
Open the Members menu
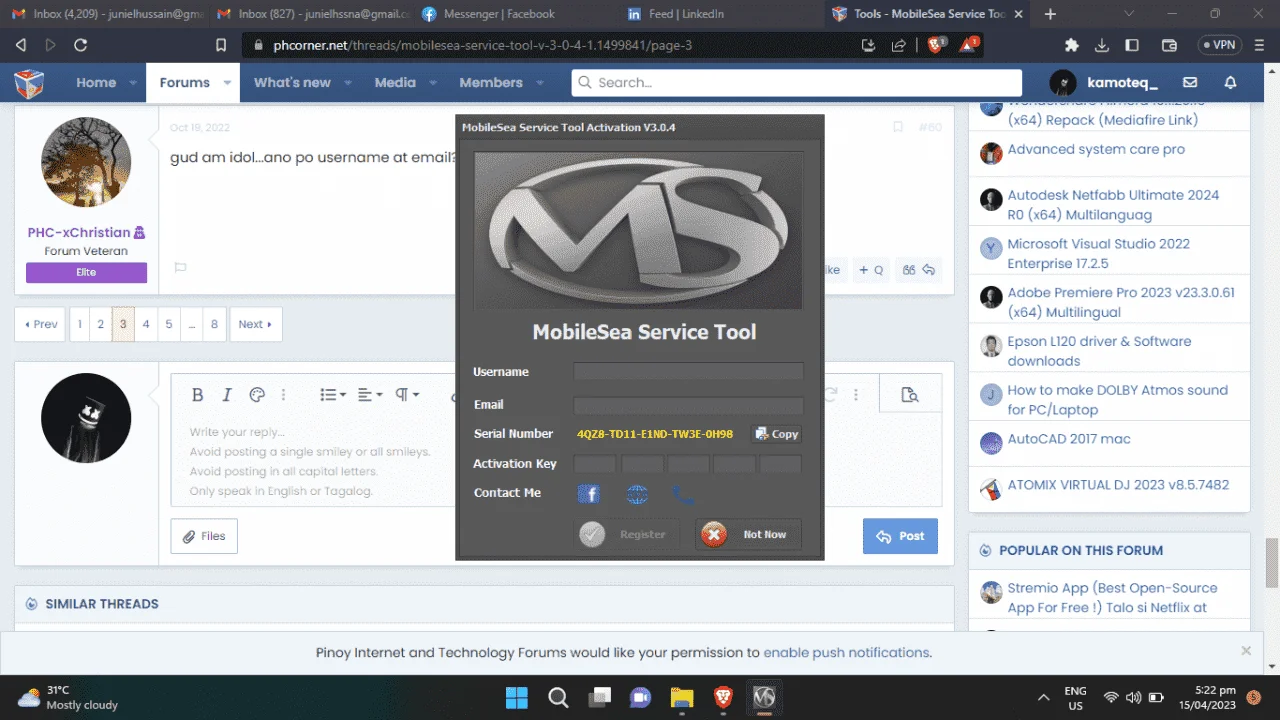[491, 83]
